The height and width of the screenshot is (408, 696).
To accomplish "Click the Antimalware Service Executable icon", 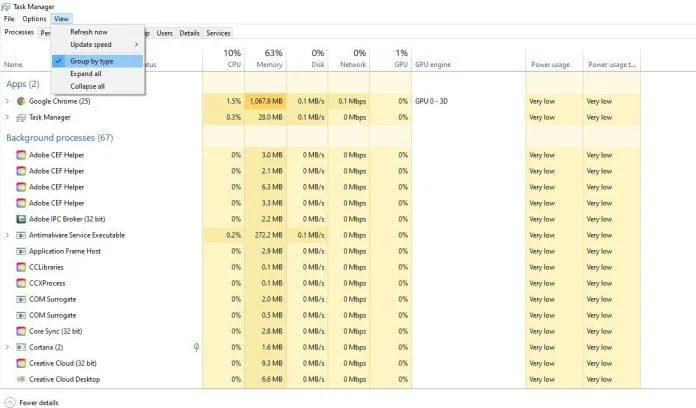I will click(21, 235).
